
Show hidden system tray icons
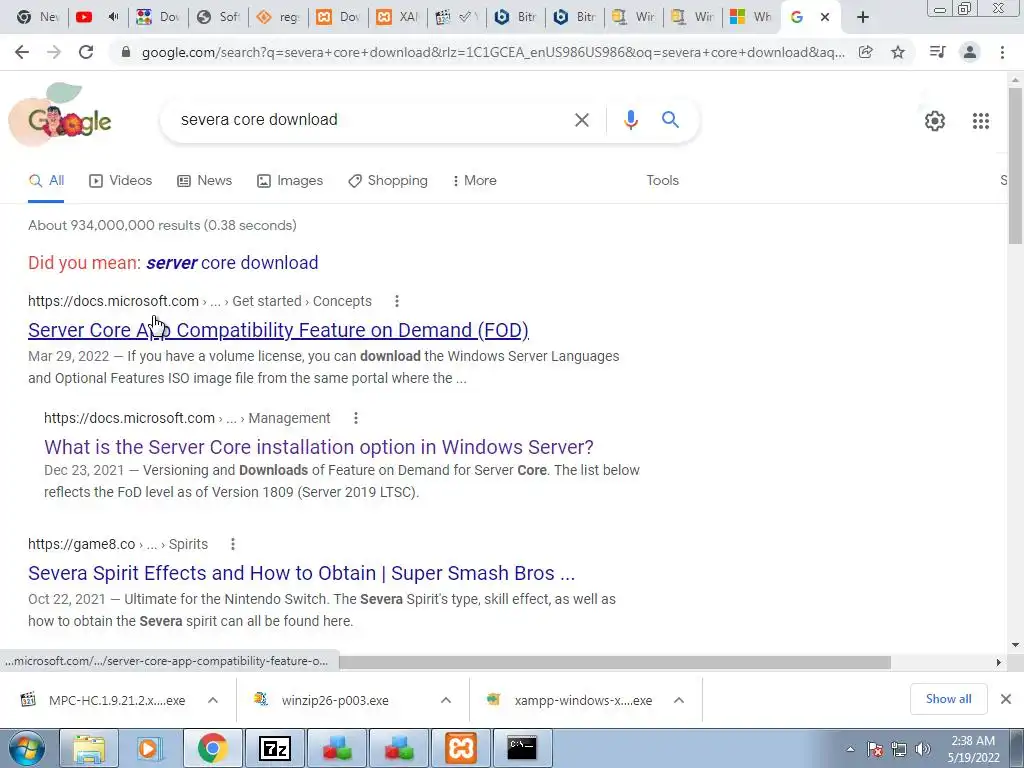[850, 749]
